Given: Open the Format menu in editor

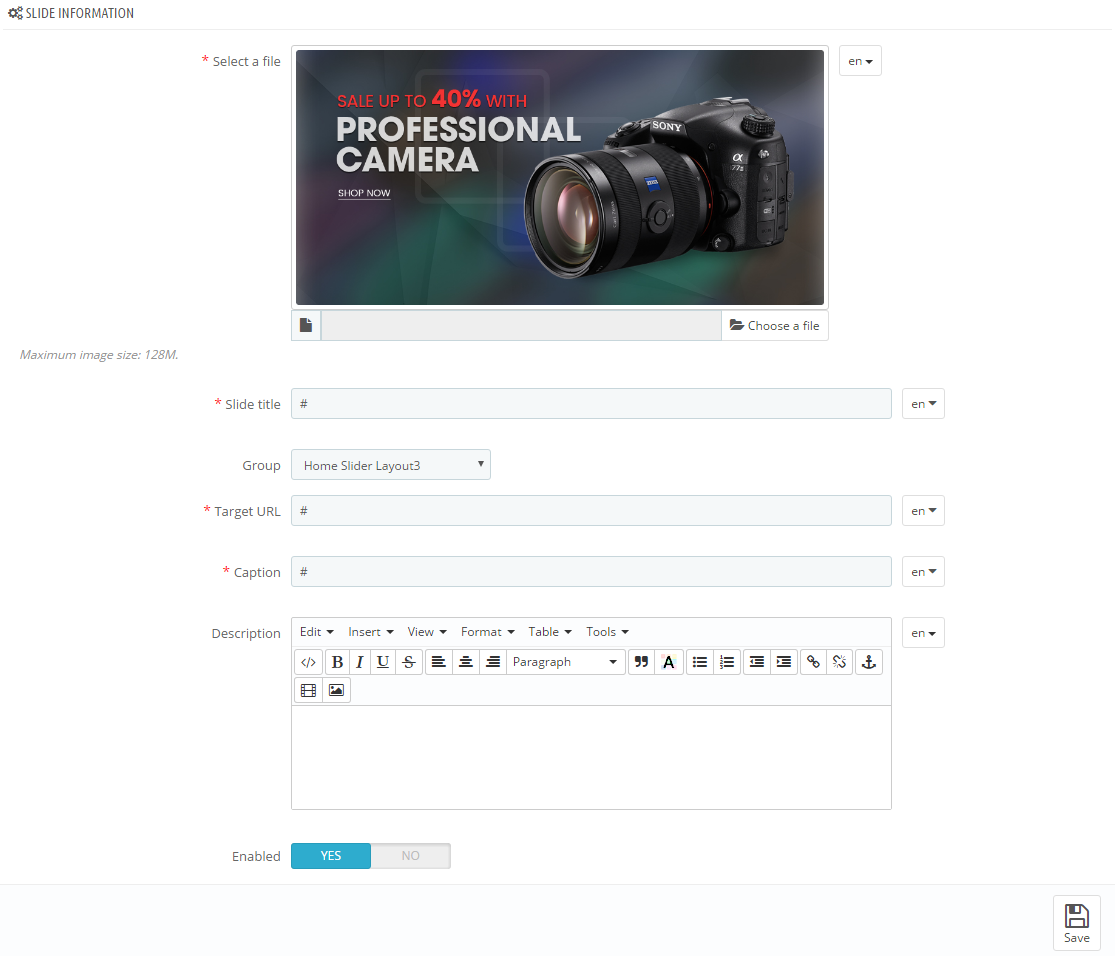Looking at the screenshot, I should [x=487, y=632].
